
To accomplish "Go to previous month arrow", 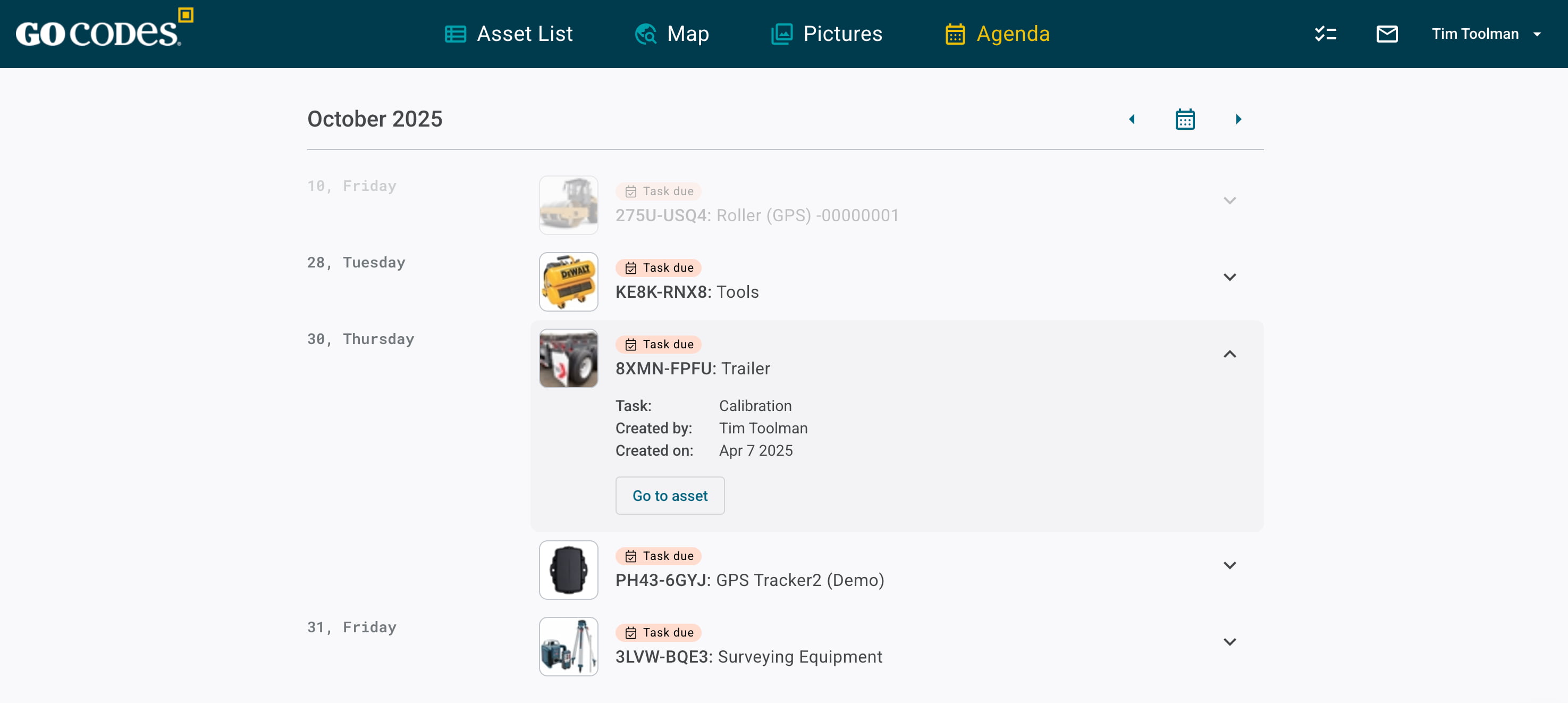I will click(x=1132, y=120).
